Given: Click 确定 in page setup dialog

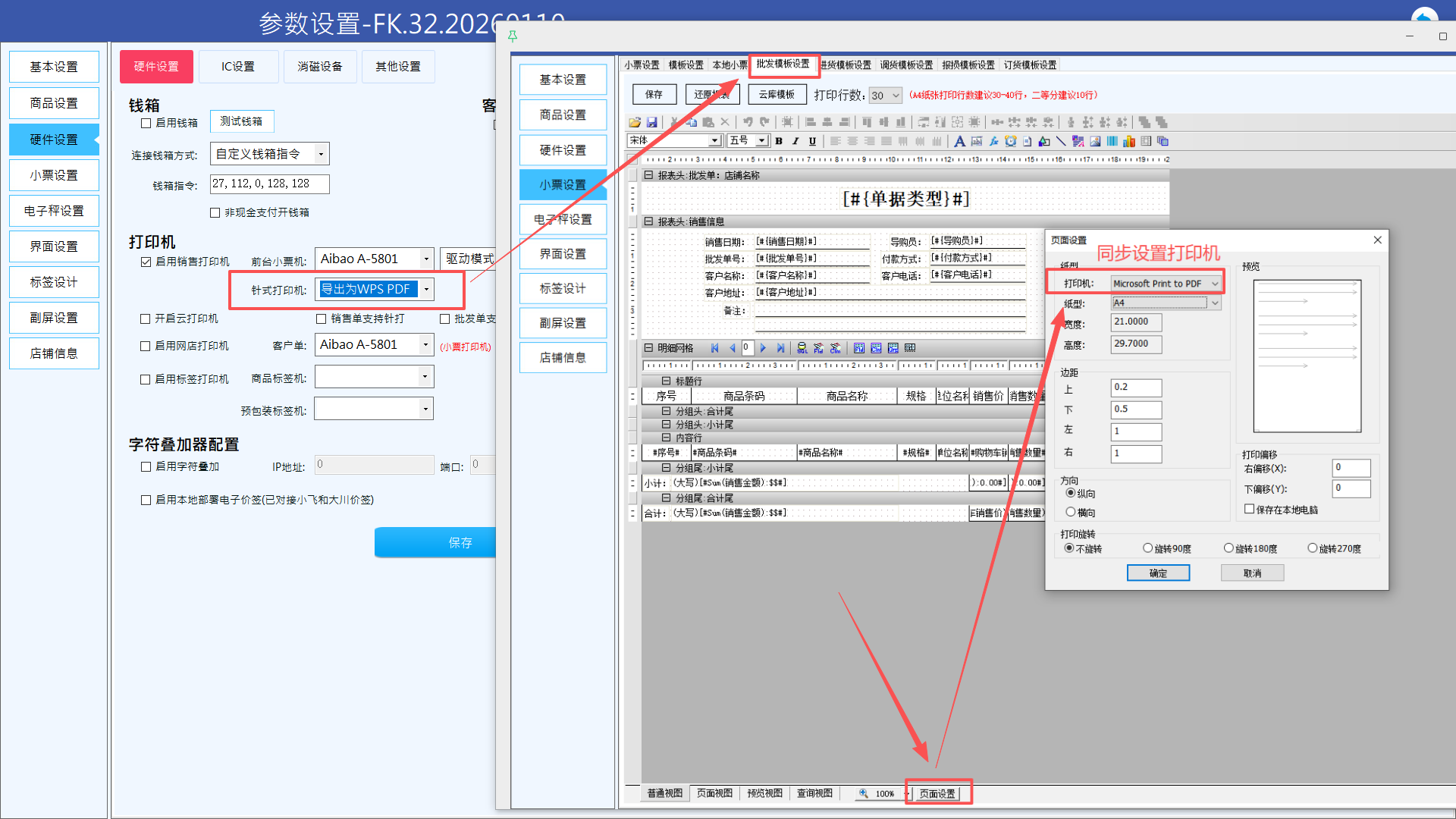Looking at the screenshot, I should point(1158,573).
